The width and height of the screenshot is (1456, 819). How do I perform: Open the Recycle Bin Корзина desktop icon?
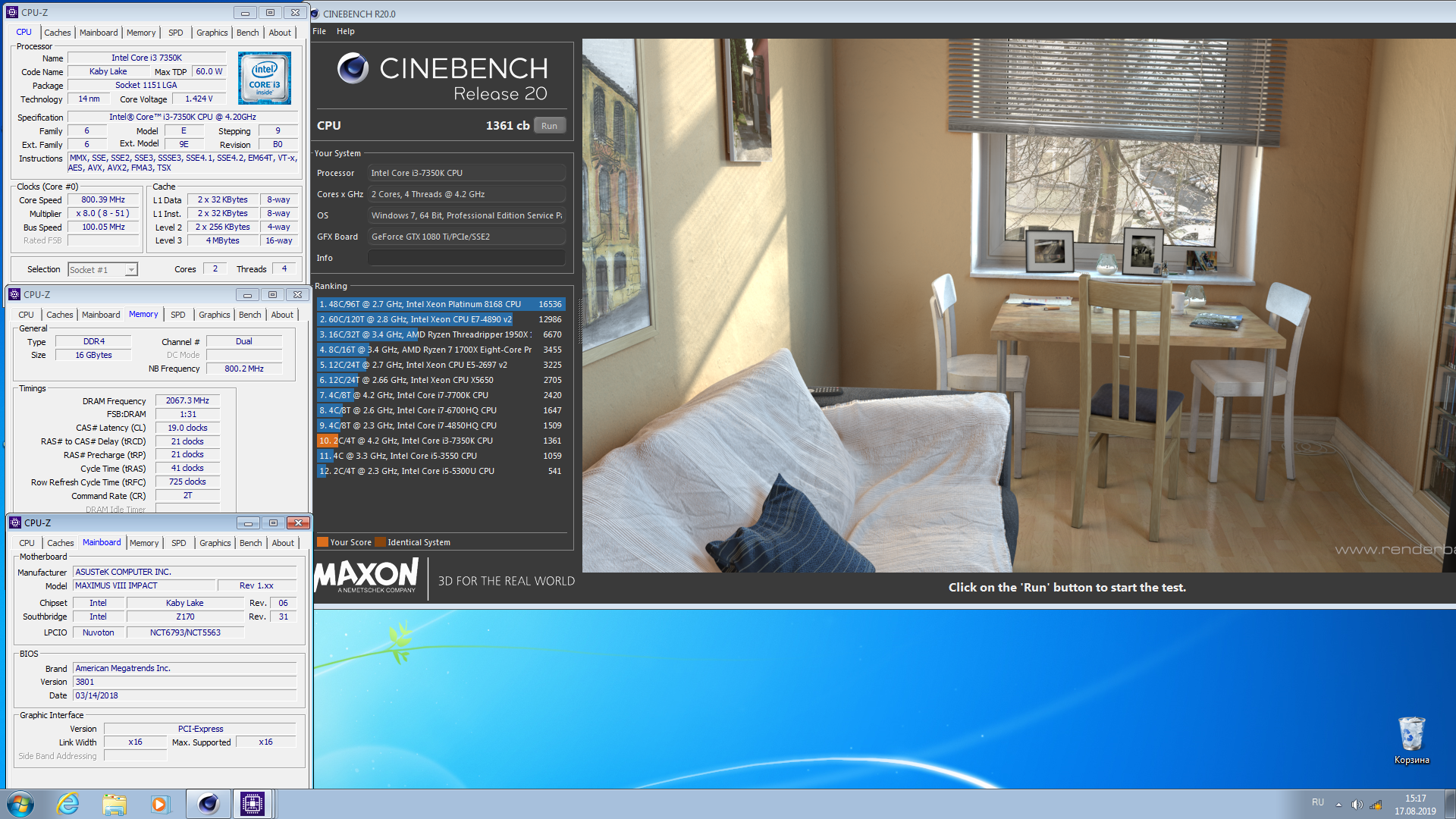click(1411, 740)
